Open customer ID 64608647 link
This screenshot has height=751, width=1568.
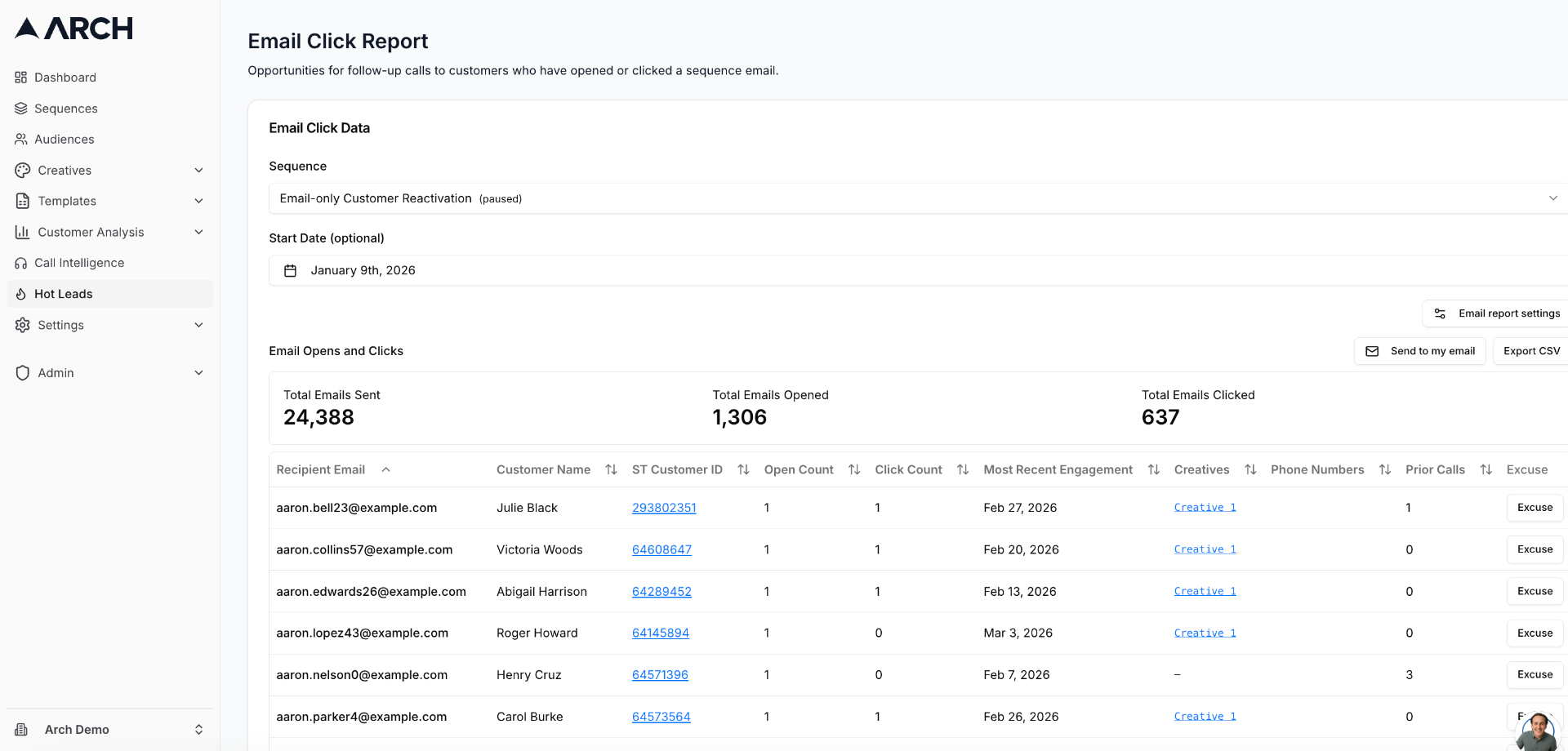(661, 549)
